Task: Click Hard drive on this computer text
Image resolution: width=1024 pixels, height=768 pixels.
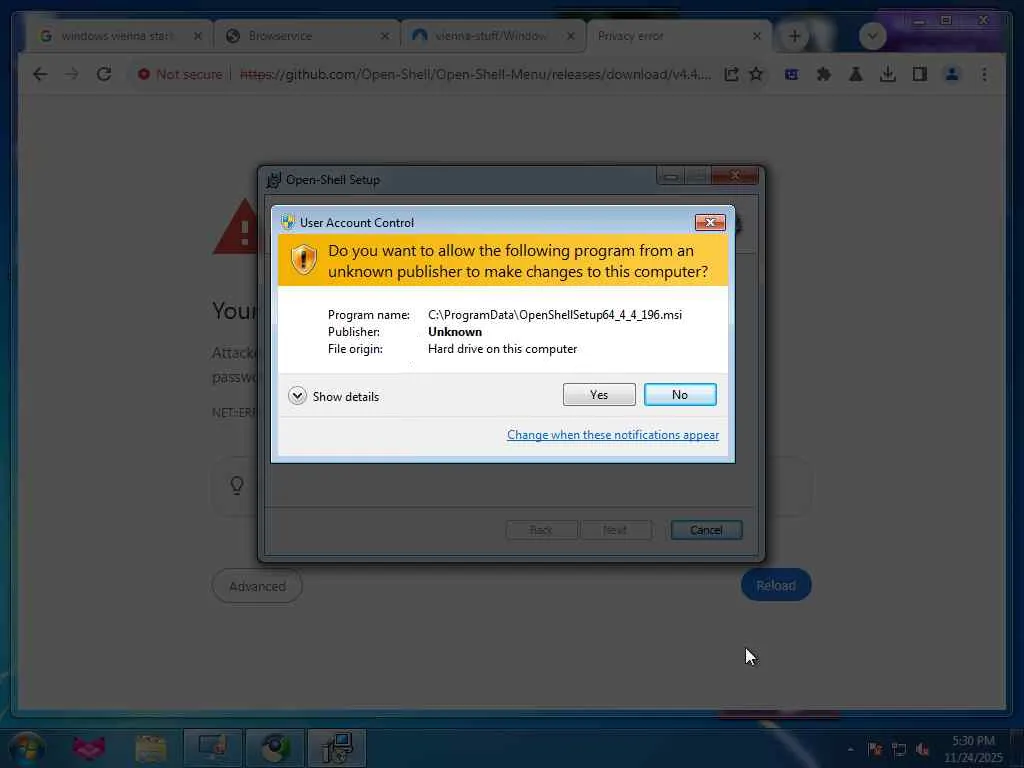Action: point(502,349)
